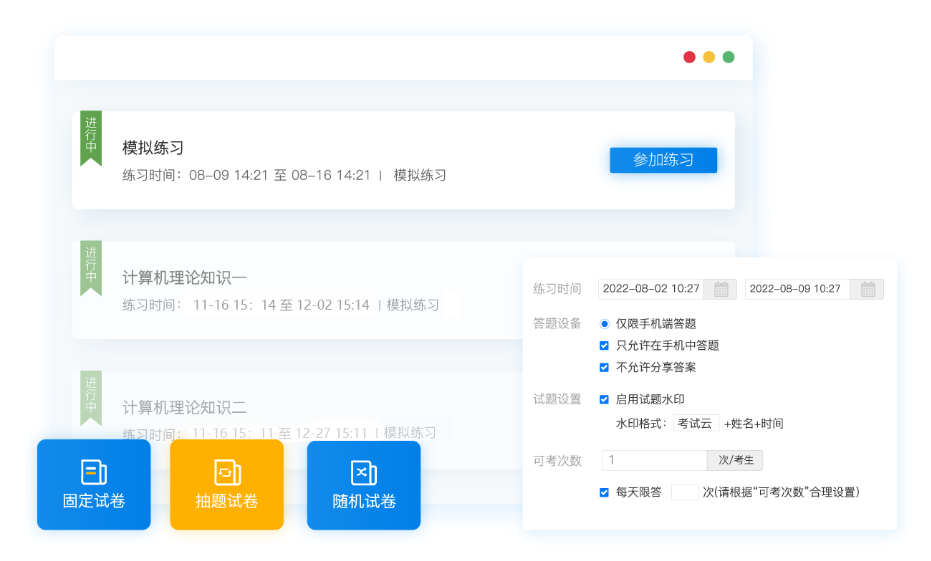Image resolution: width=931 pixels, height=561 pixels.
Task: Disable the 启用试题水印 checkbox
Action: coord(604,399)
